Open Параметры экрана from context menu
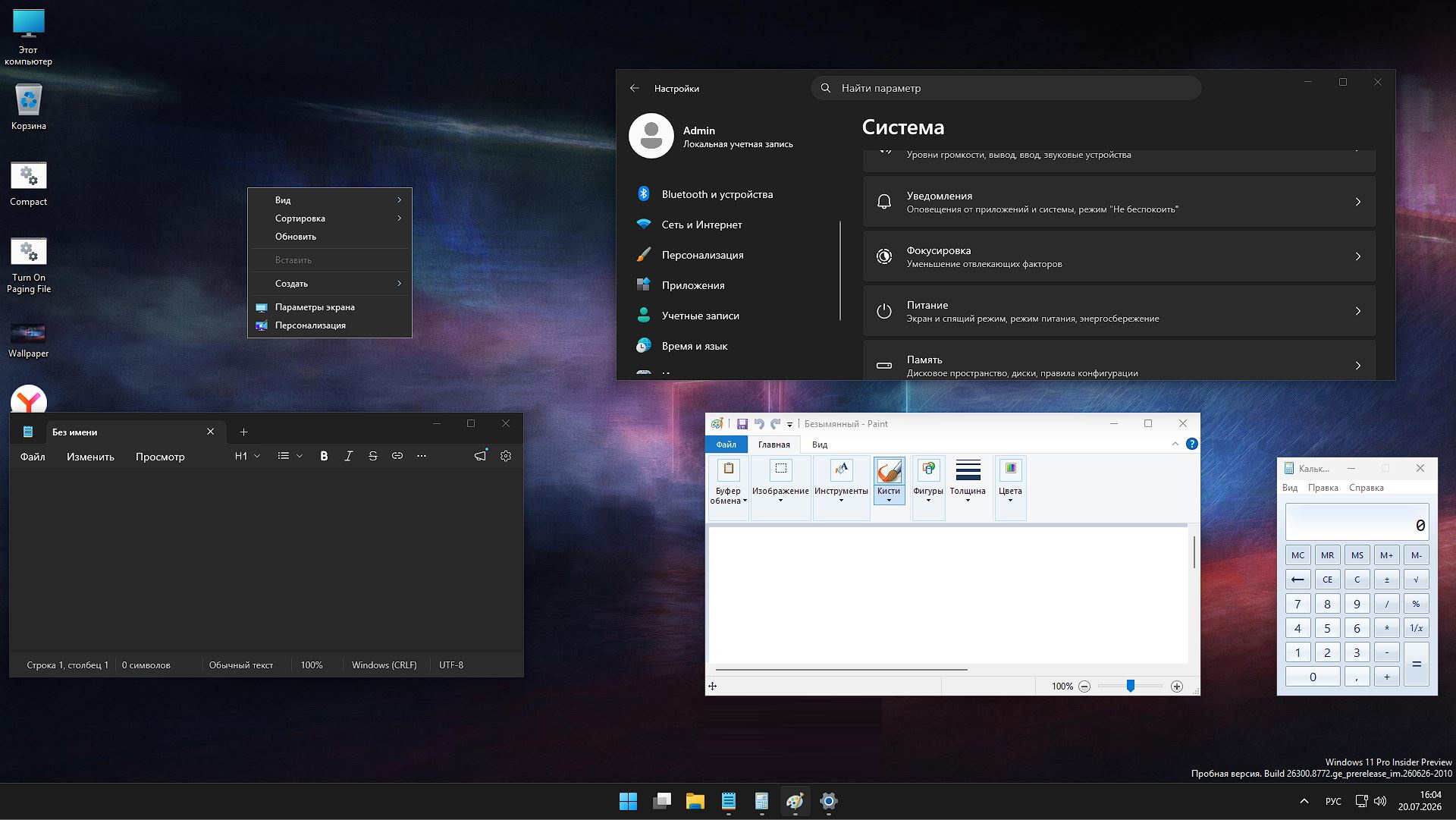1456x820 pixels. (x=330, y=307)
